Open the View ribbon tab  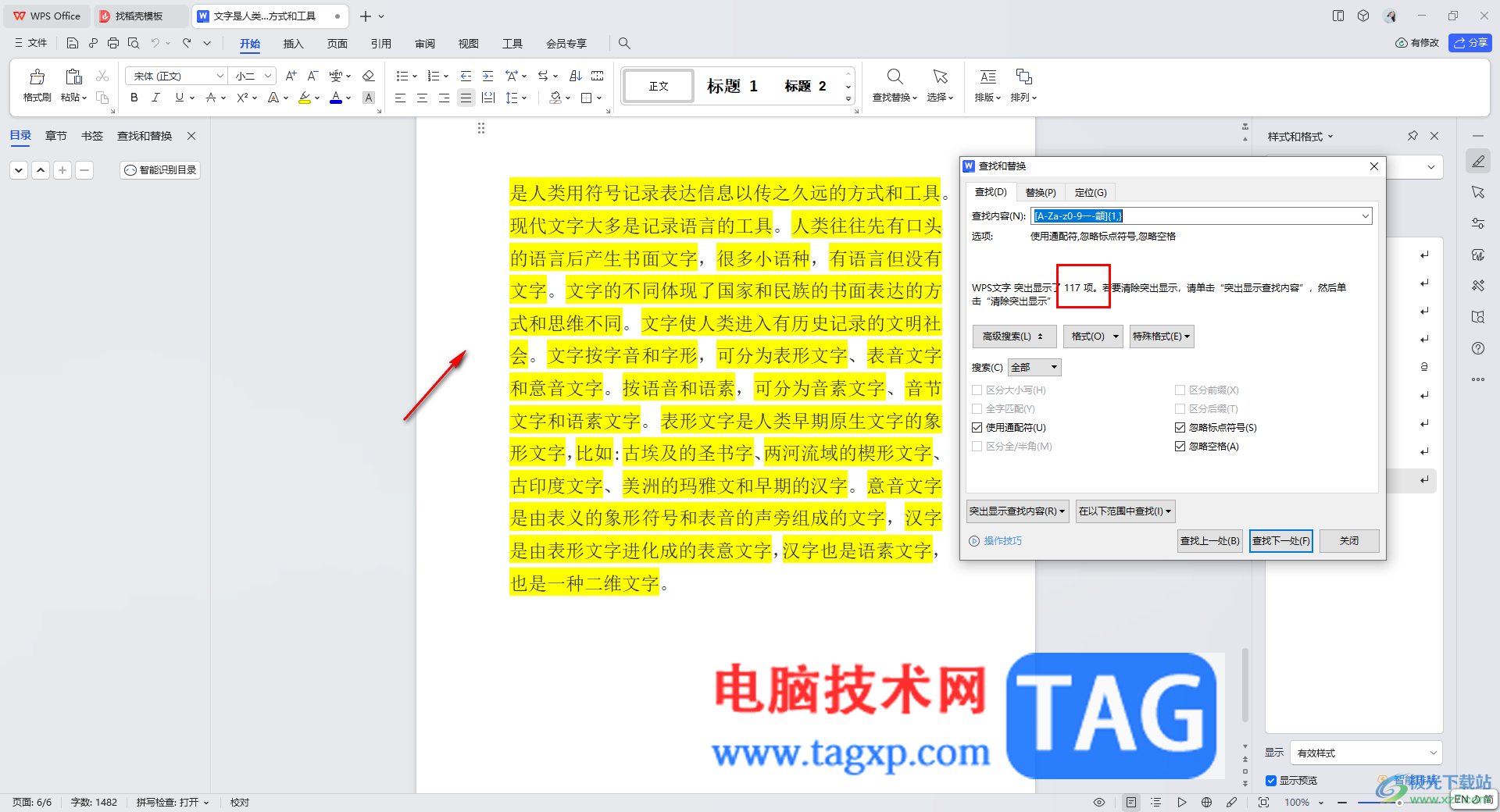point(469,44)
